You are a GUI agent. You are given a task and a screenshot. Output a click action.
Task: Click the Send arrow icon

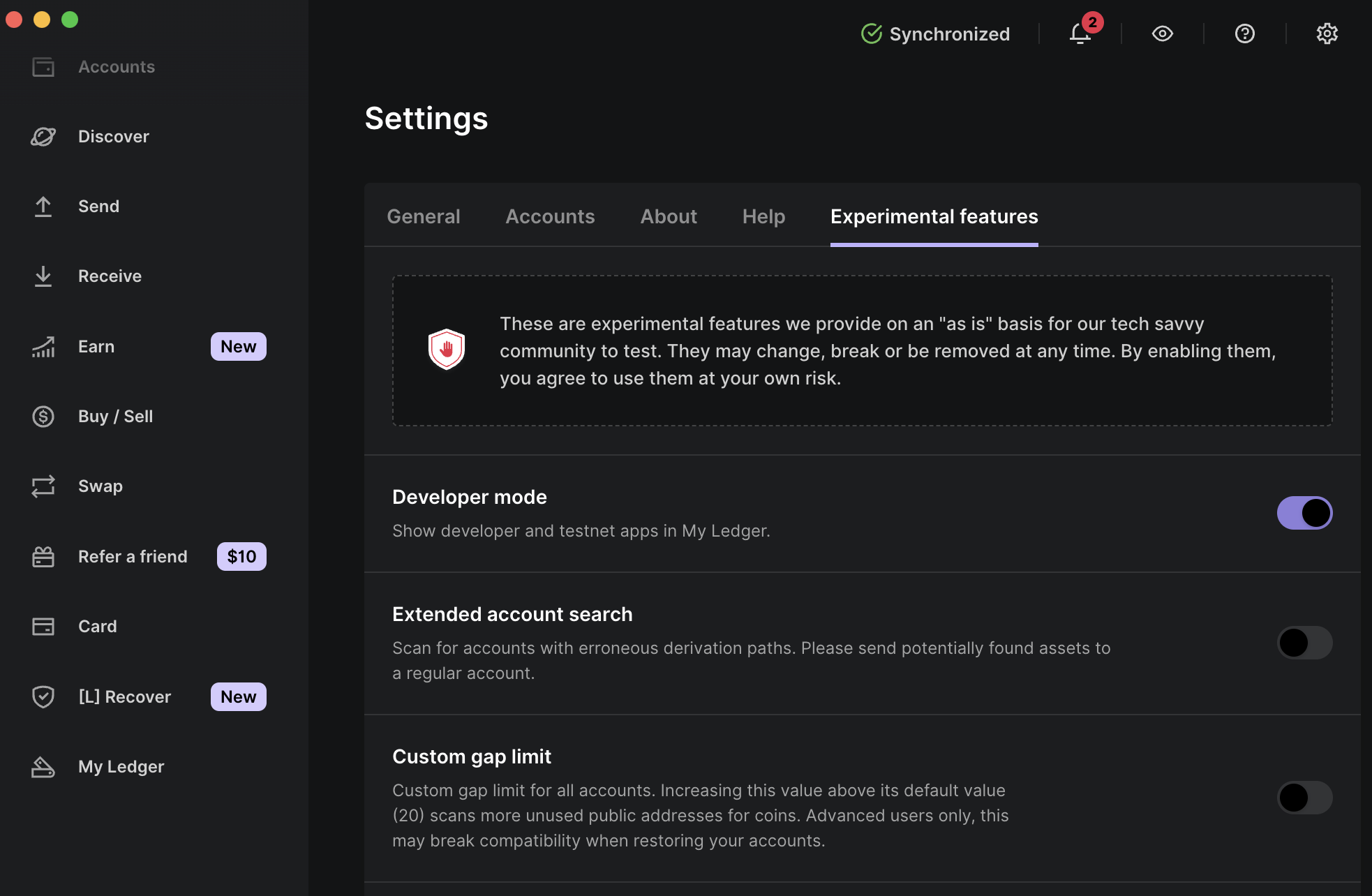[43, 207]
